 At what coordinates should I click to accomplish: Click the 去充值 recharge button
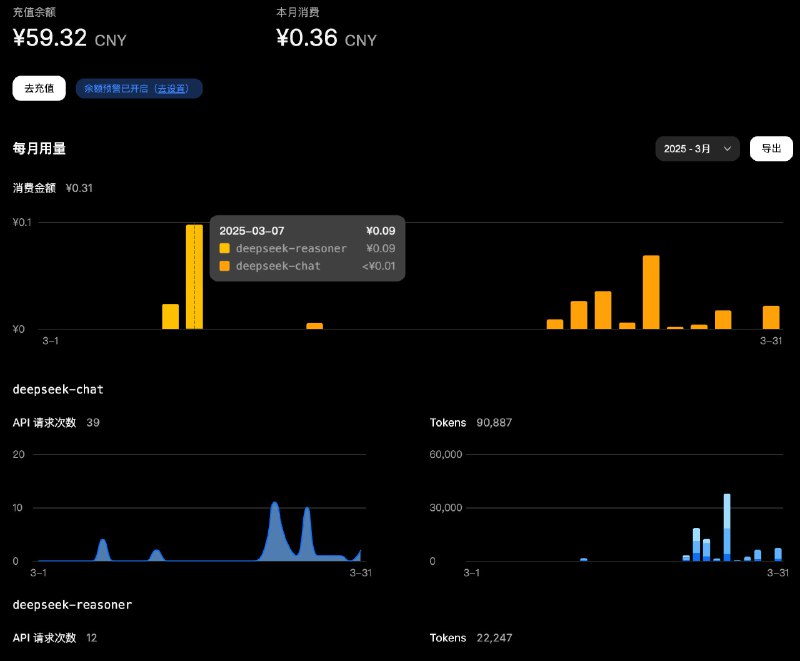click(x=39, y=88)
